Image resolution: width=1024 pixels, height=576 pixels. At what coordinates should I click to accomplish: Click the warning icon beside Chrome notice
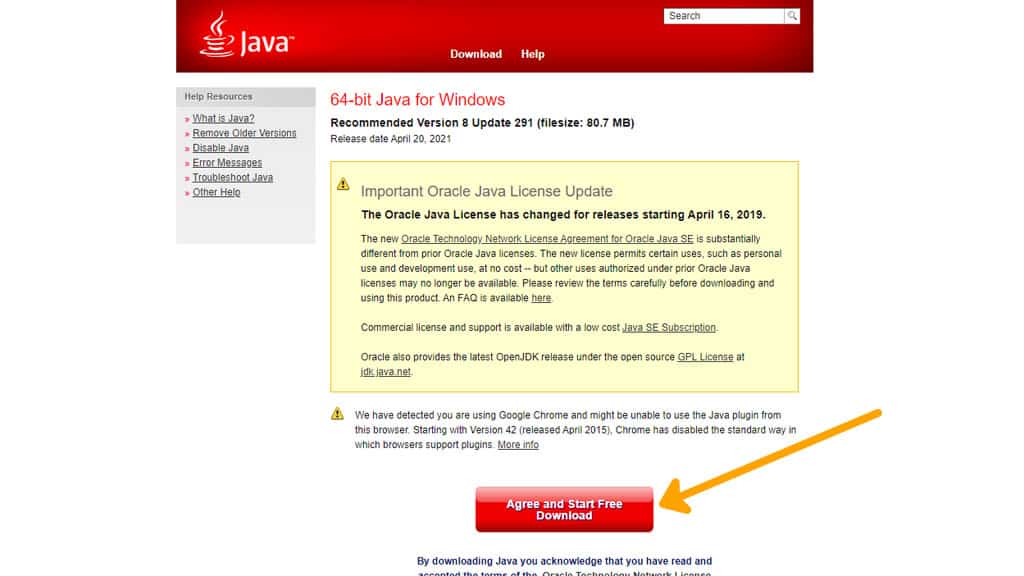click(337, 413)
